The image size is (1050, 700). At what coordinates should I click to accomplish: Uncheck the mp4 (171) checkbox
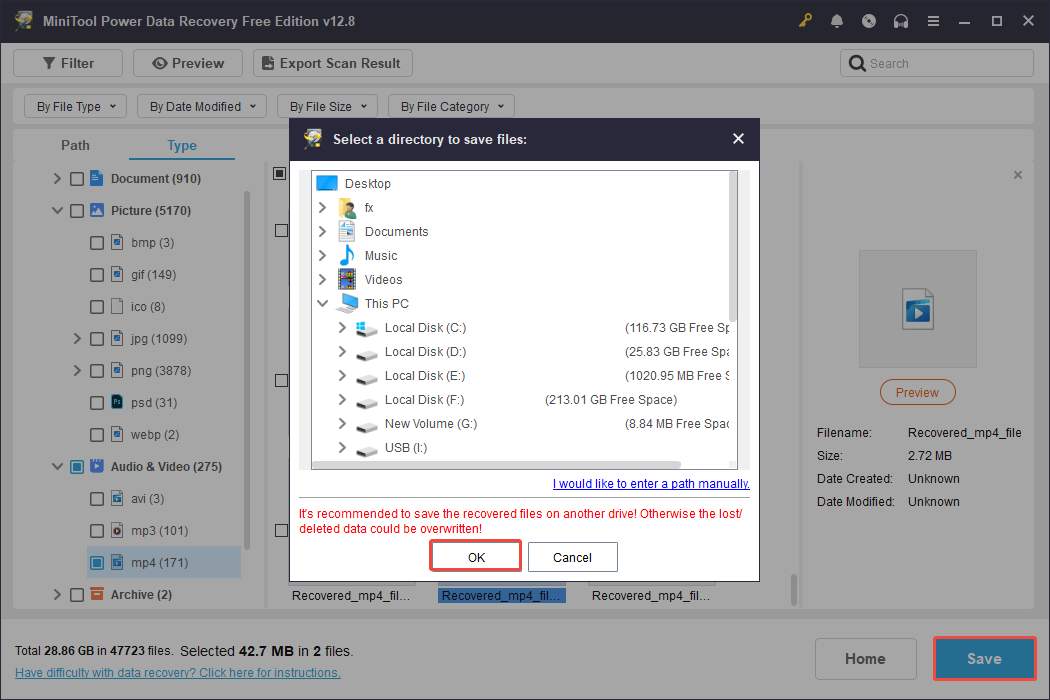96,562
